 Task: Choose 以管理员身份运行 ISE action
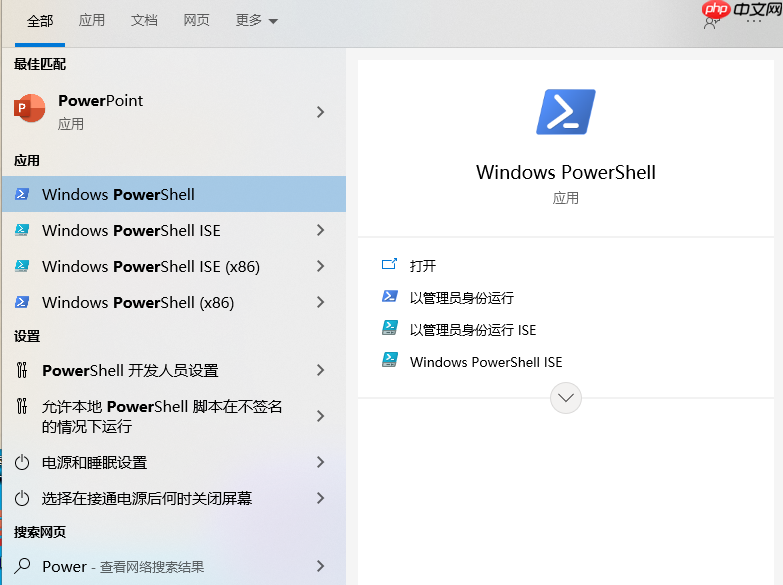click(x=473, y=330)
